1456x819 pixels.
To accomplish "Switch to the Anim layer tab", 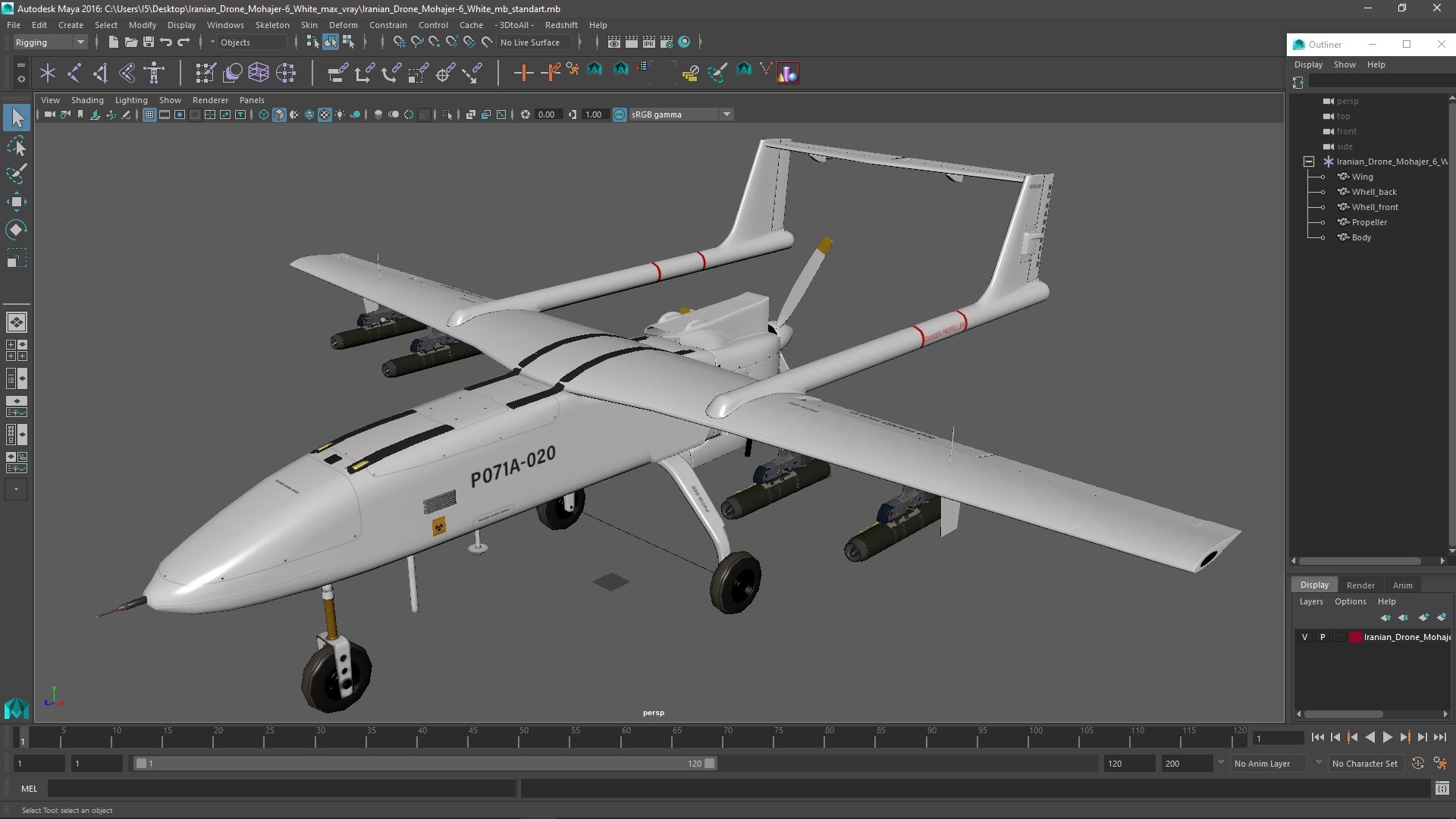I will 1402,585.
